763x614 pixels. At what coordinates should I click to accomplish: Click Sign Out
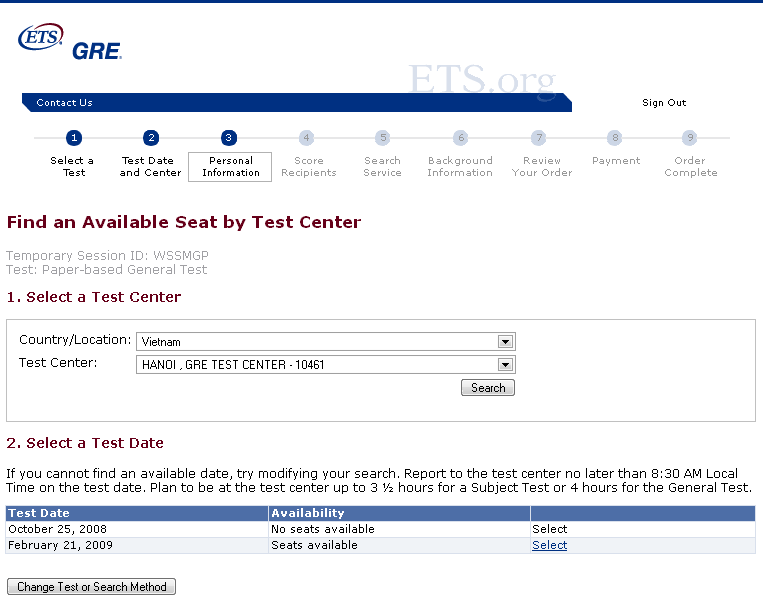(x=664, y=103)
